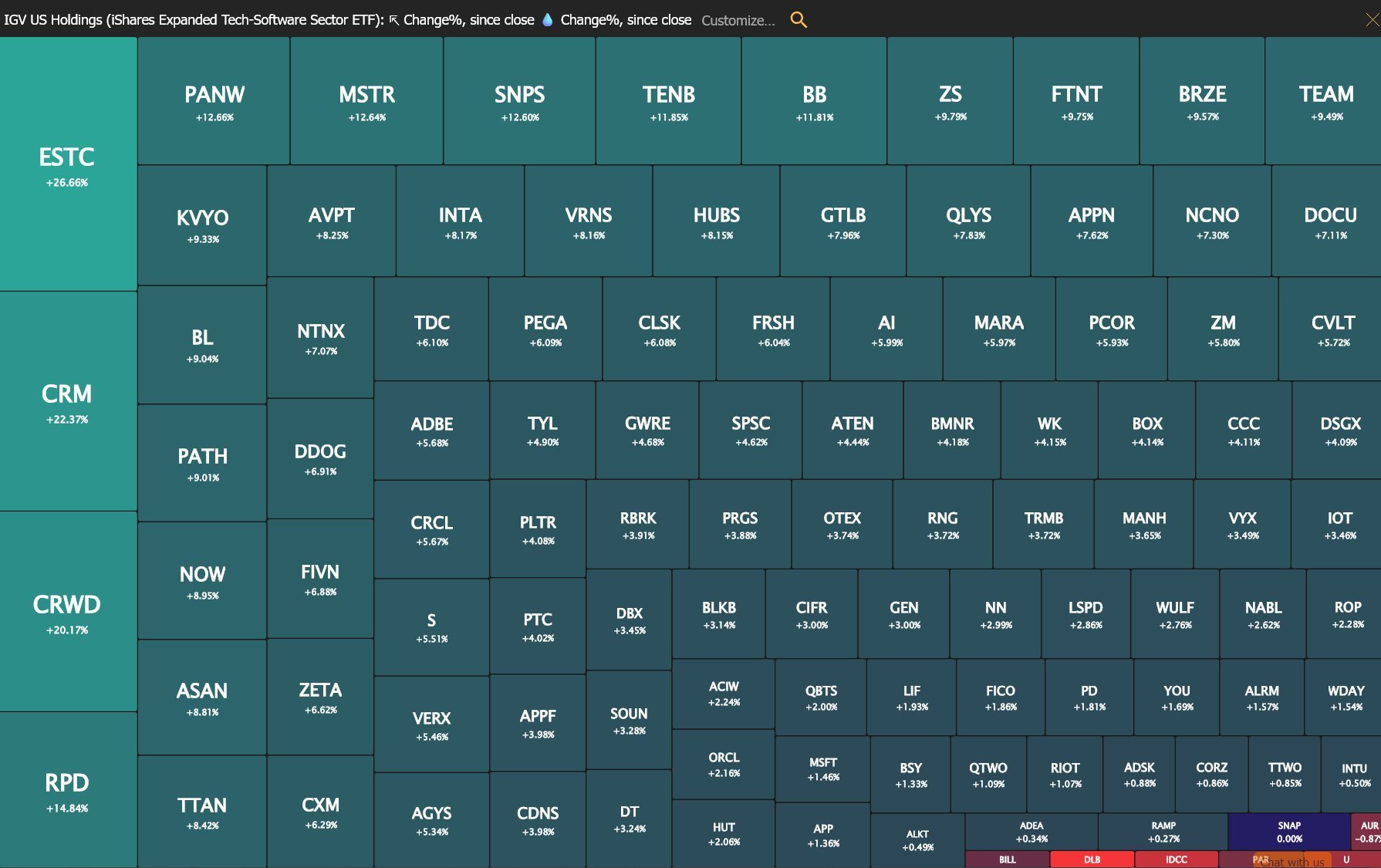This screenshot has width=1381, height=868.
Task: Click the NTNX +7.07% tile
Action: 320,338
